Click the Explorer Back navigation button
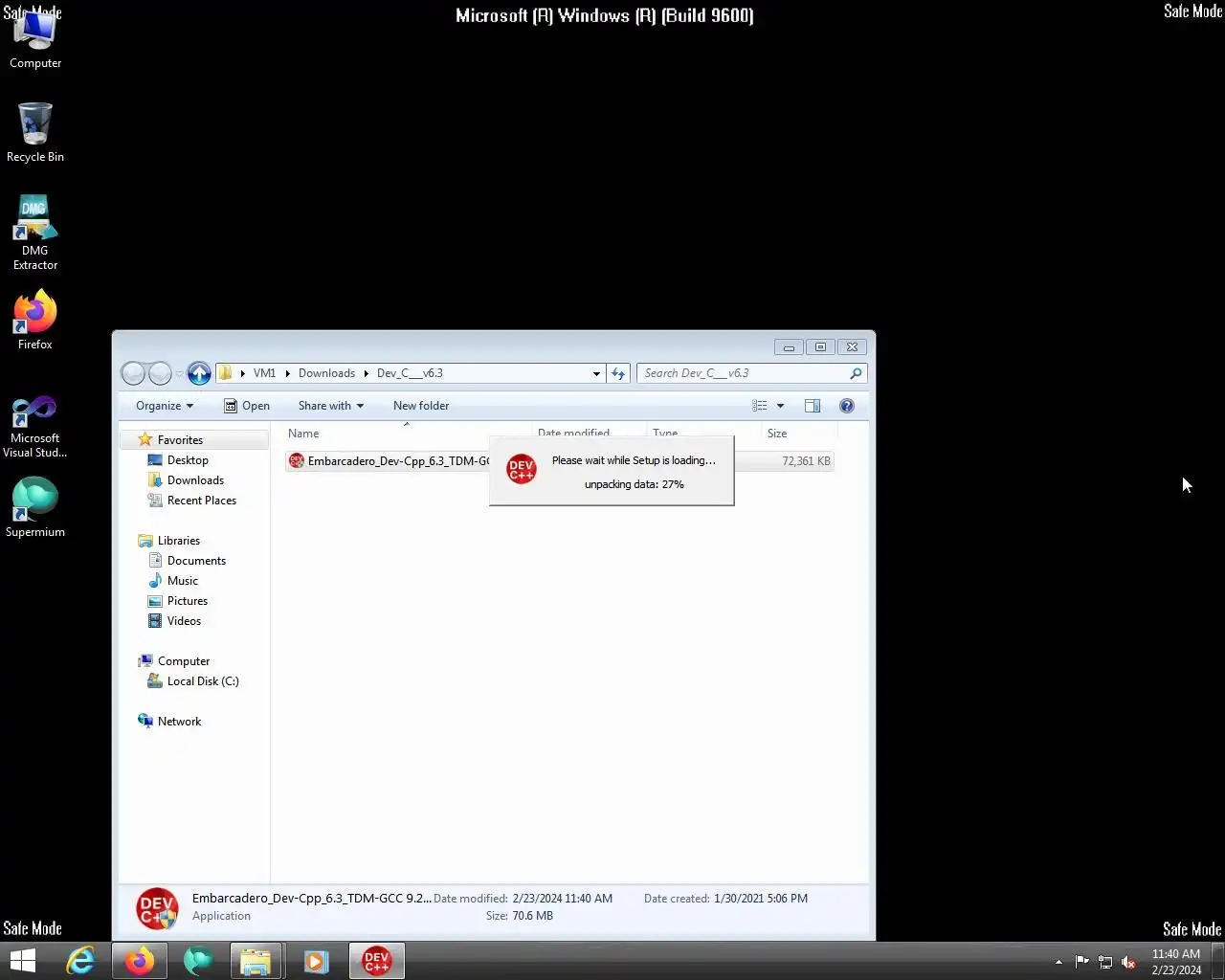 (134, 373)
